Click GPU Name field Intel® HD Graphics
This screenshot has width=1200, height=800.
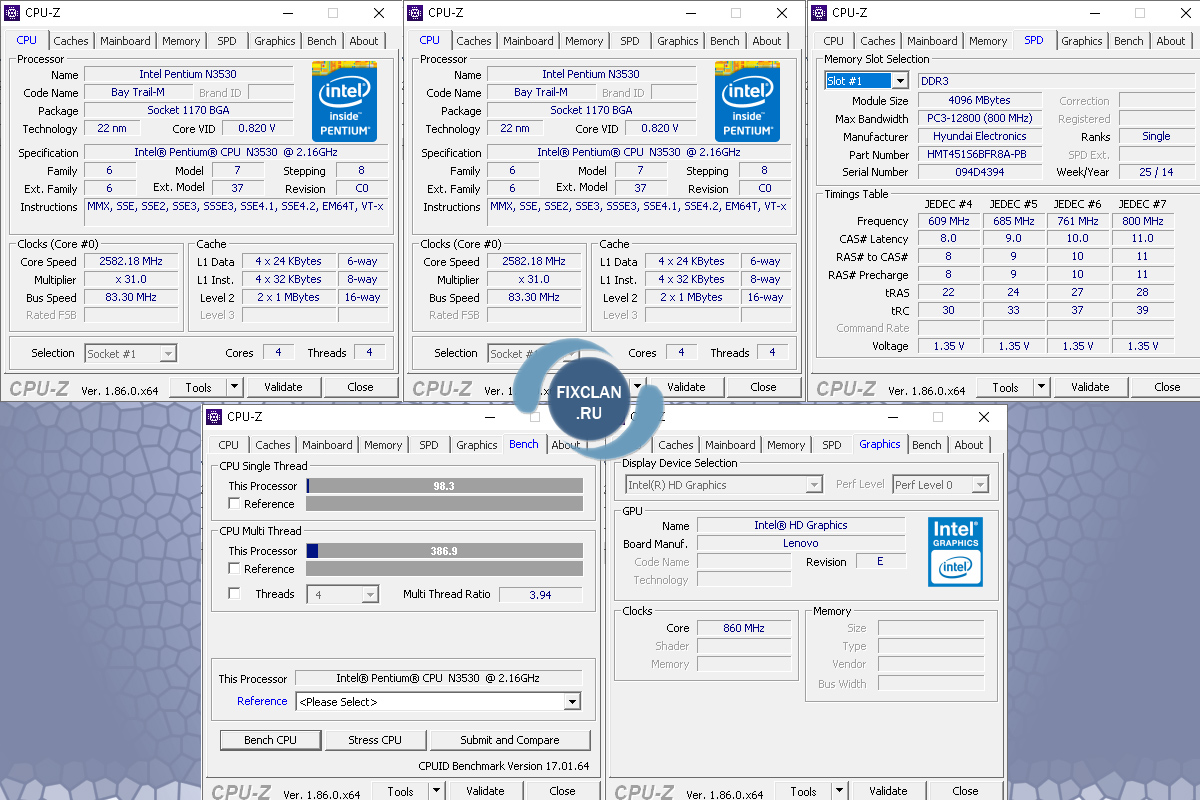[x=801, y=525]
